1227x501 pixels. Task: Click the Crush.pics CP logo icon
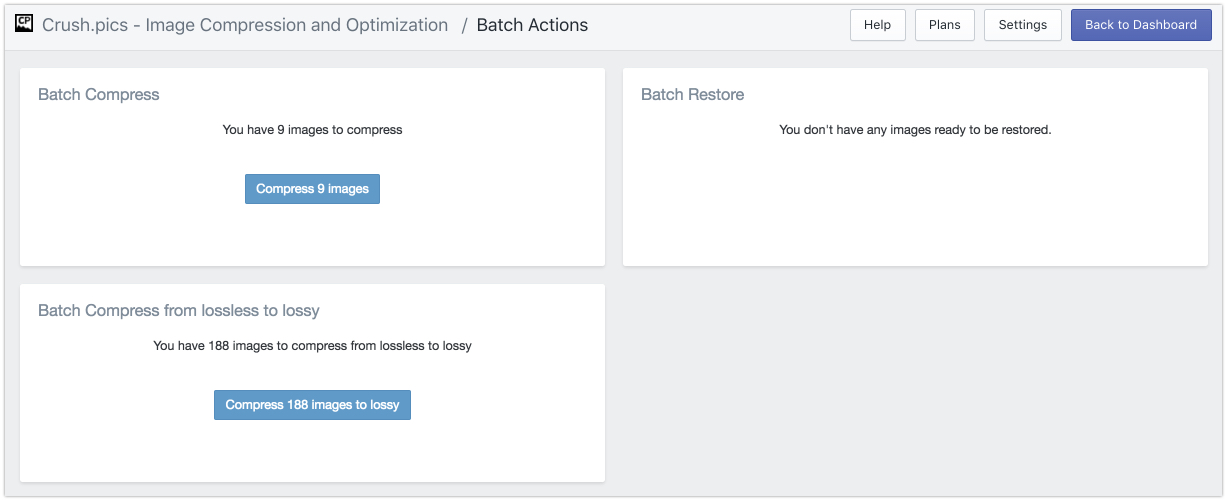[x=24, y=25]
